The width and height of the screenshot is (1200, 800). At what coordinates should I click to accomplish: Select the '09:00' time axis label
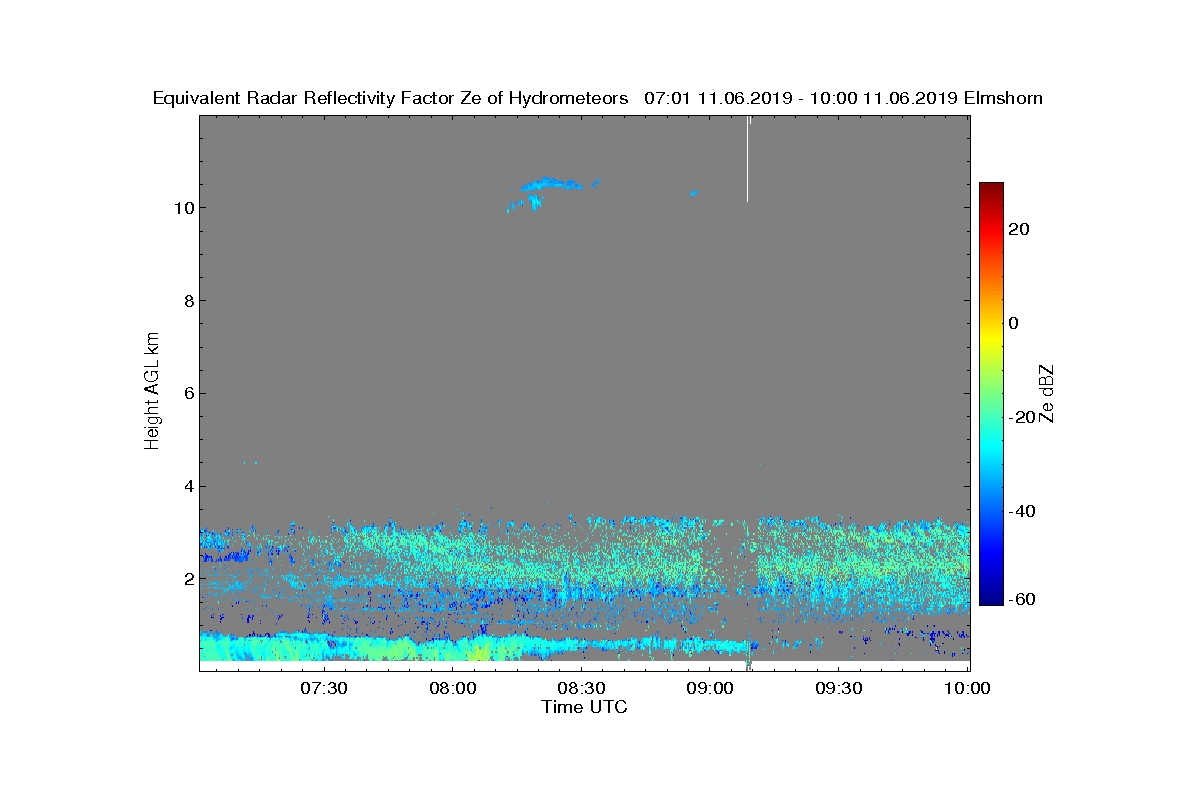tap(710, 688)
